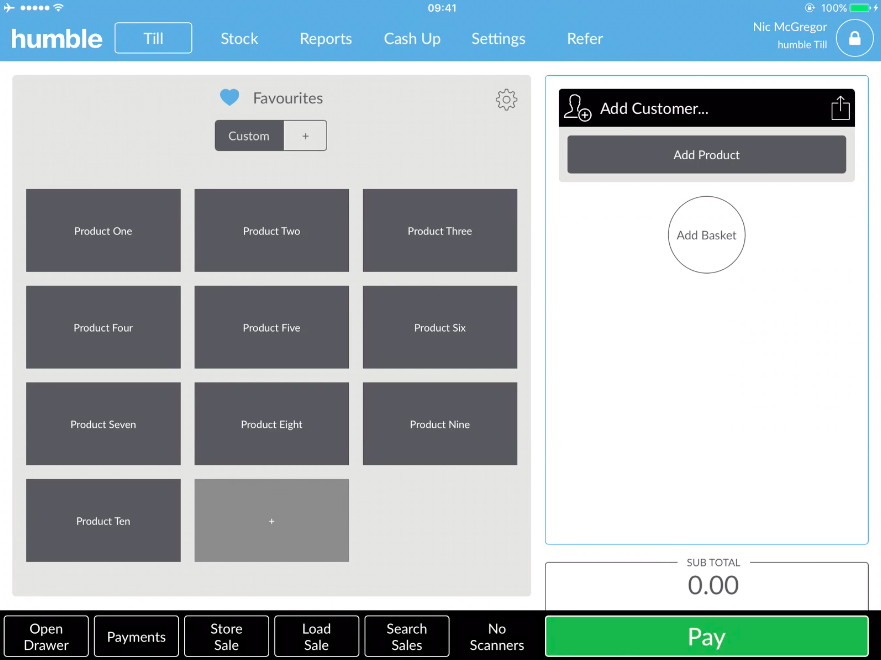Add a new favourite product tile
The image size is (881, 660).
[x=271, y=520]
